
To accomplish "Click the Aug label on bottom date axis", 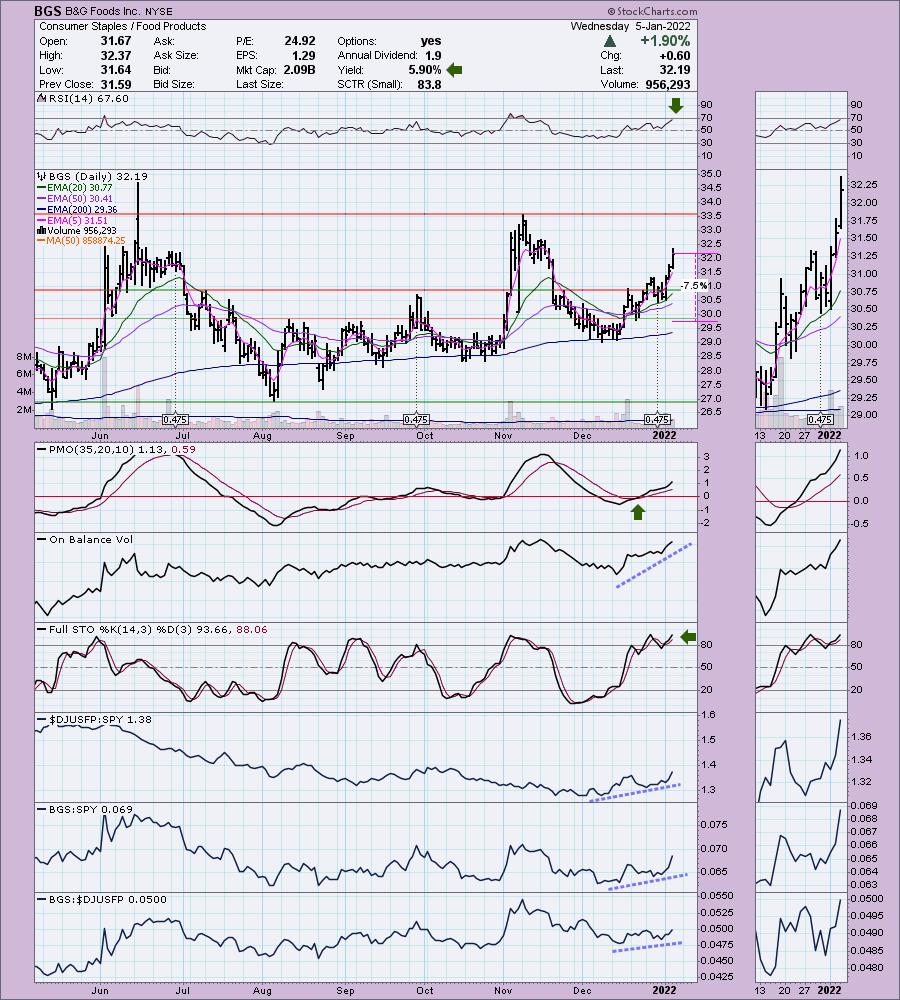I will click(x=262, y=990).
